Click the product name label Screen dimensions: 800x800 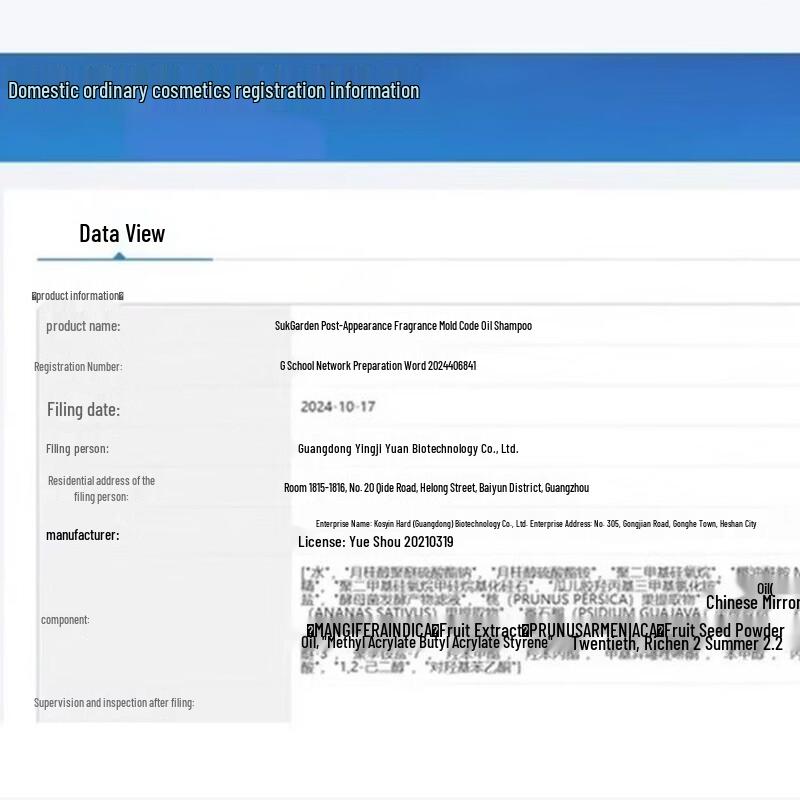tap(83, 326)
